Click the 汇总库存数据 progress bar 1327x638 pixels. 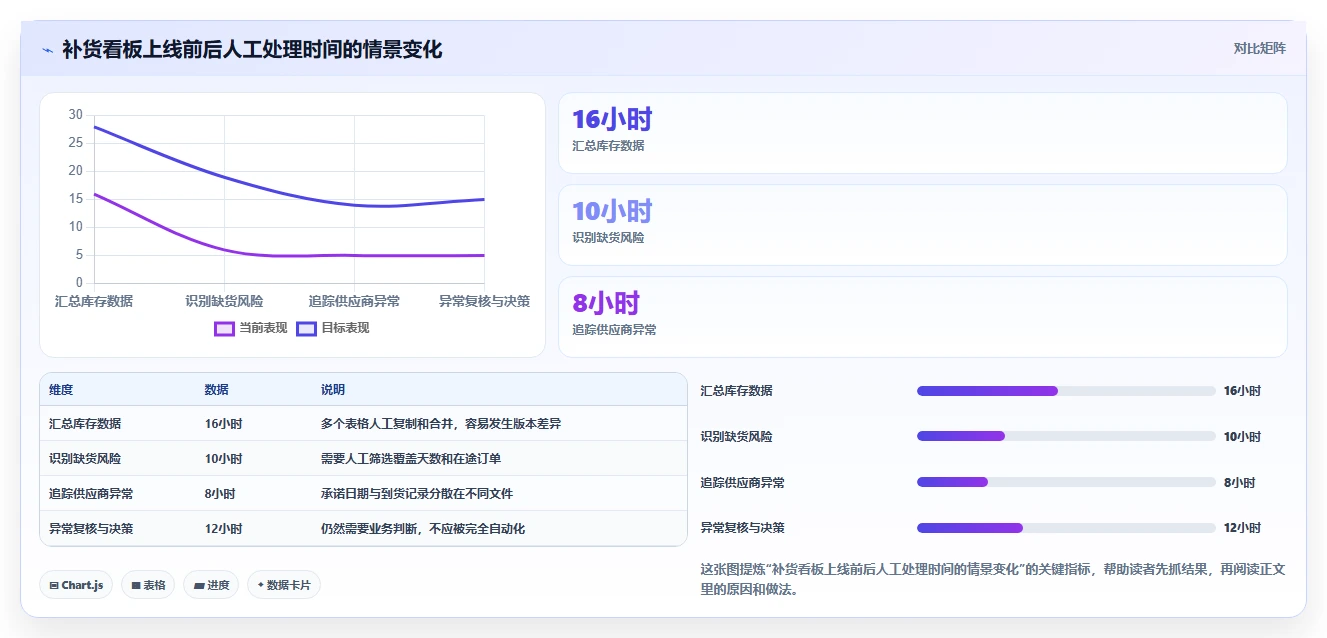tap(1066, 391)
